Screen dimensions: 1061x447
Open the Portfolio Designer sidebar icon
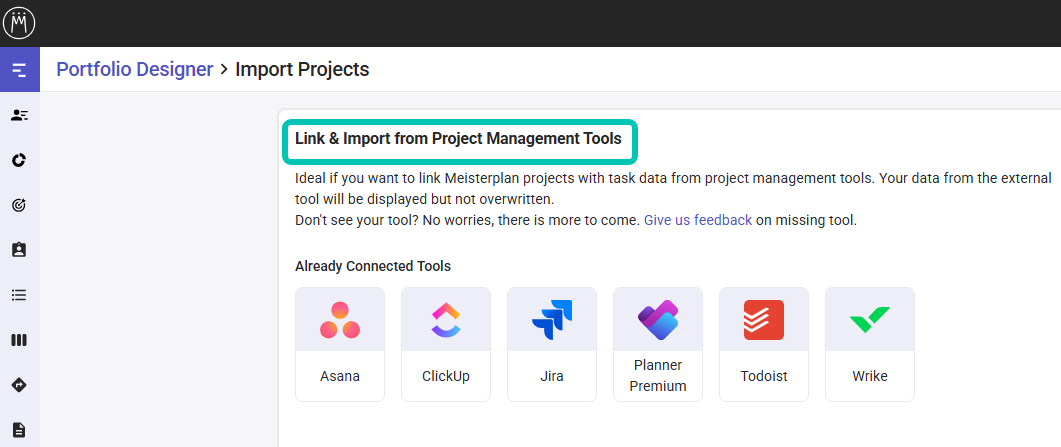click(x=20, y=69)
